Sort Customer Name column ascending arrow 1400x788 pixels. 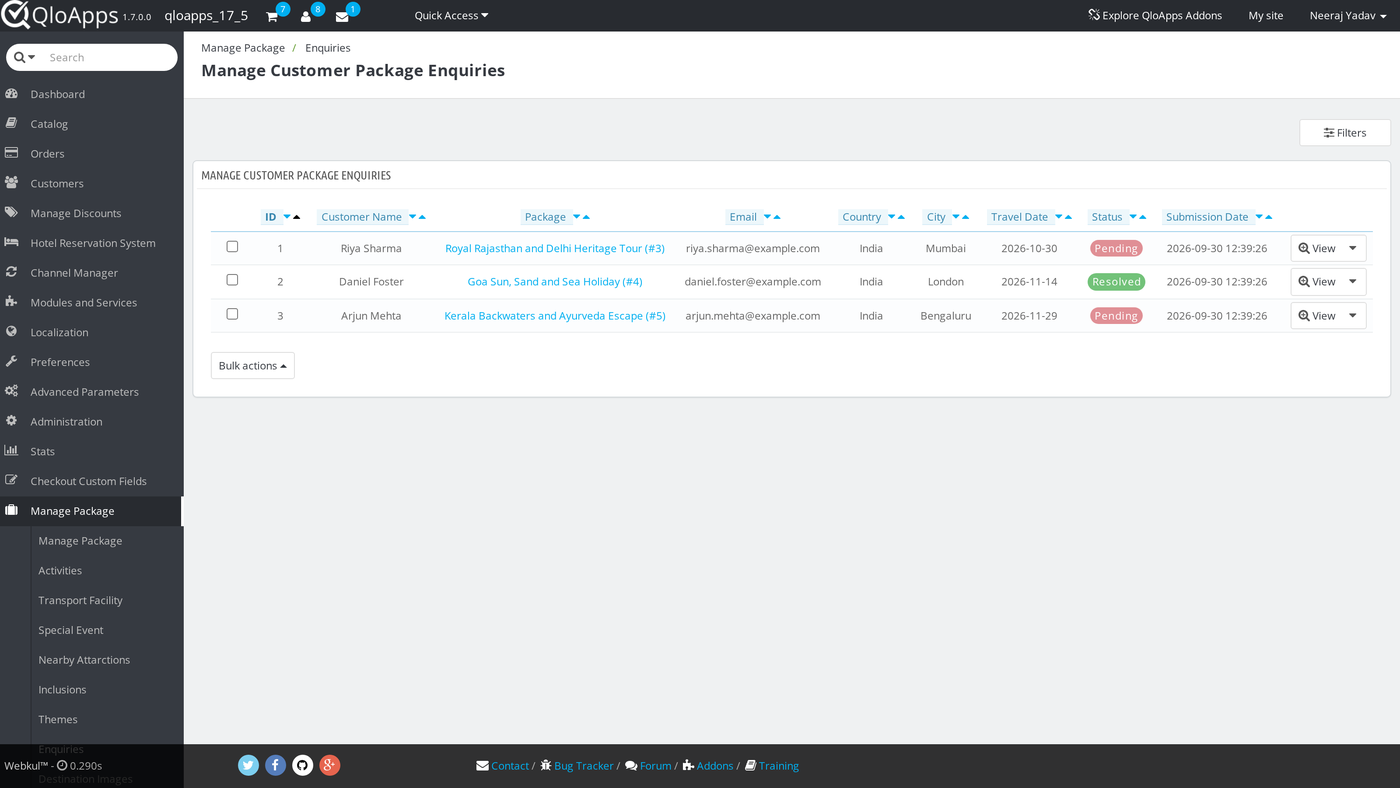(422, 217)
